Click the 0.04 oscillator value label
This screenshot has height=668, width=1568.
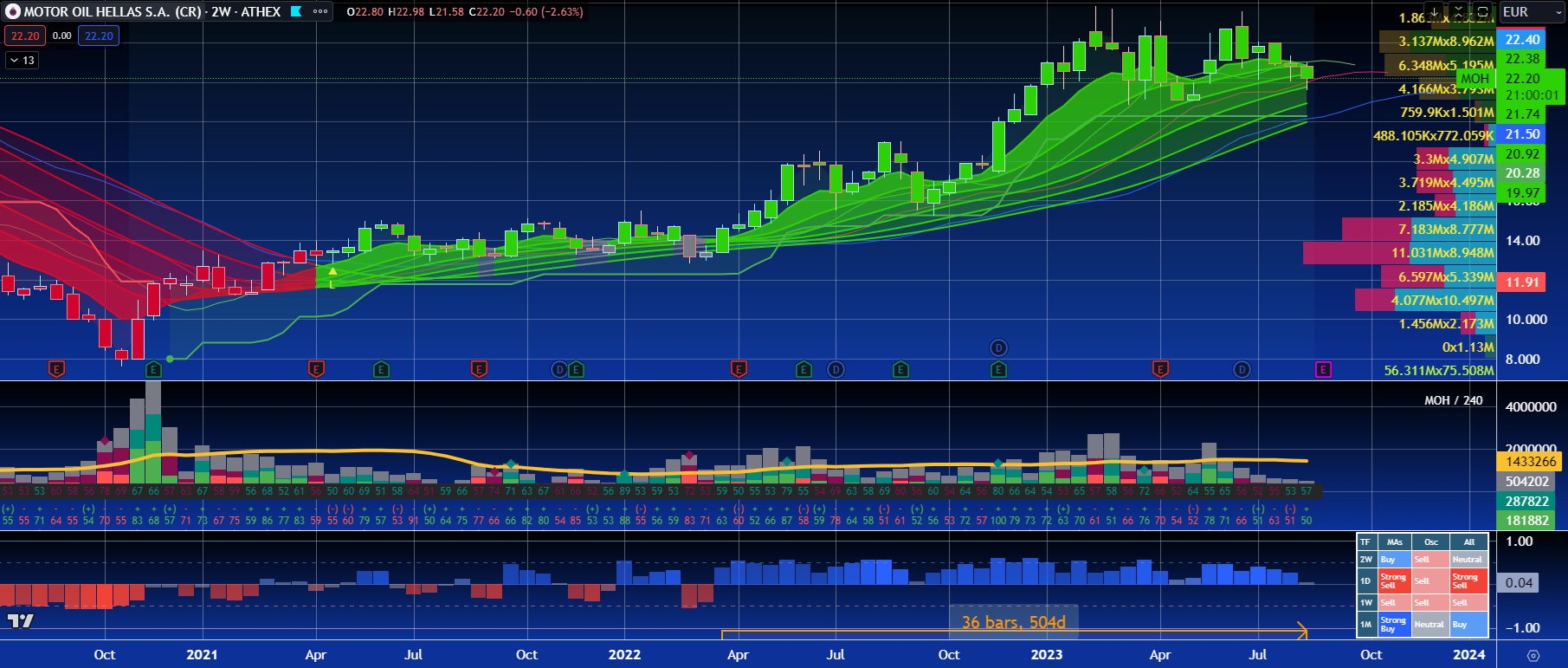(x=1520, y=582)
